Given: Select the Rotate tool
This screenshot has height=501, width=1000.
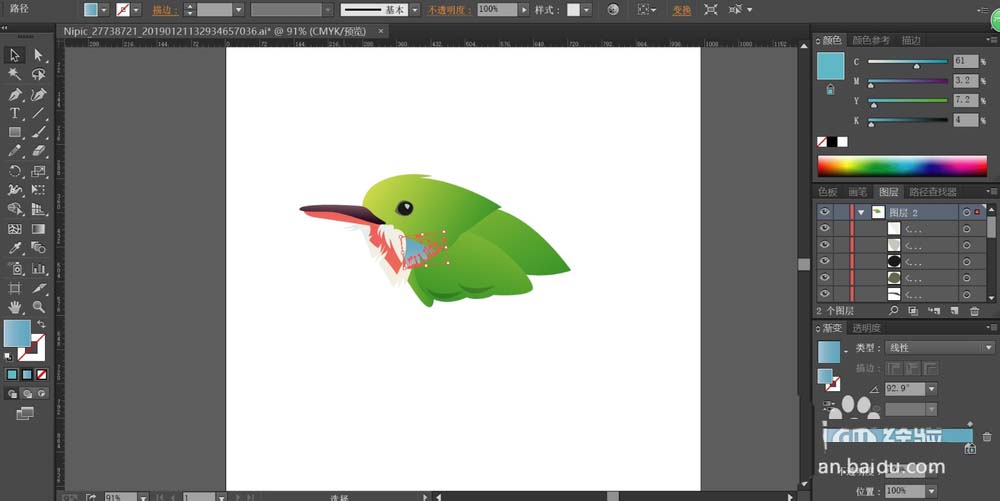Looking at the screenshot, I should (15, 171).
